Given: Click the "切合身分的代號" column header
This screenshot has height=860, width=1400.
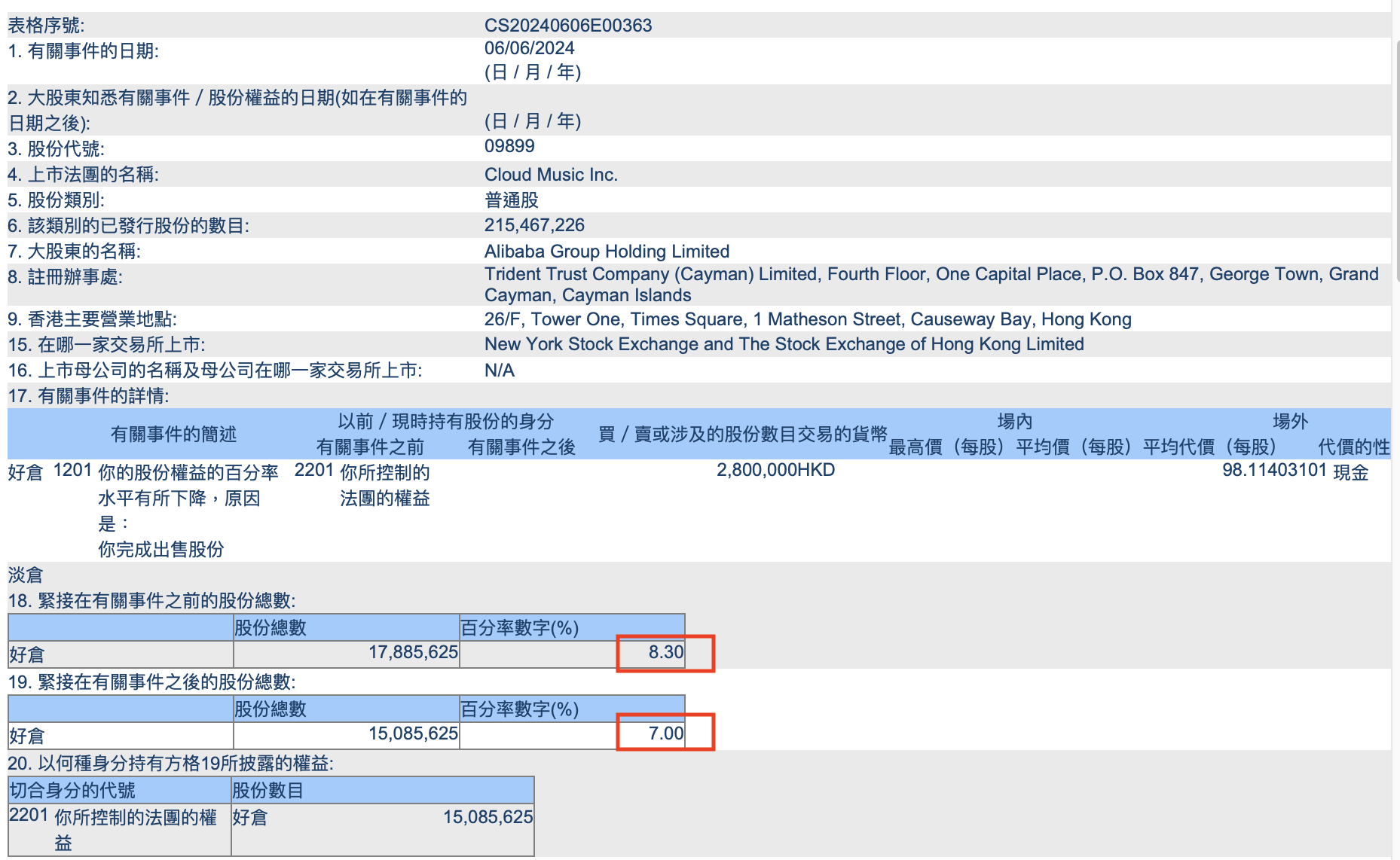Looking at the screenshot, I should (72, 791).
